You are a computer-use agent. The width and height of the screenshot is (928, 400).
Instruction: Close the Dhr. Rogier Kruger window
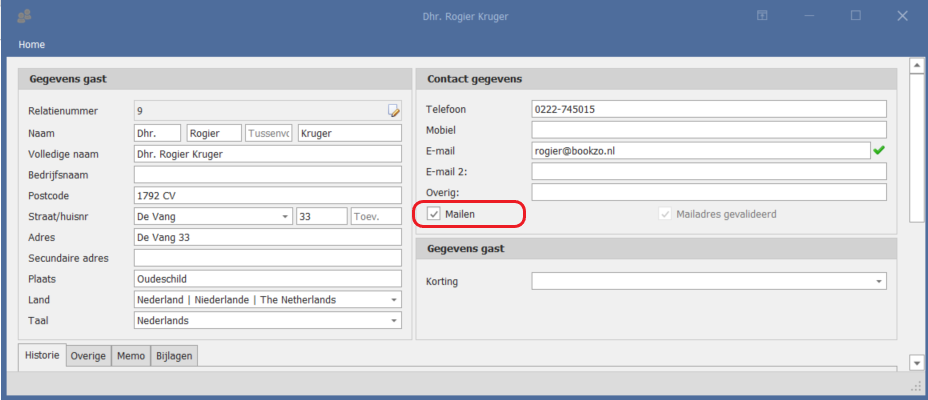coord(903,16)
